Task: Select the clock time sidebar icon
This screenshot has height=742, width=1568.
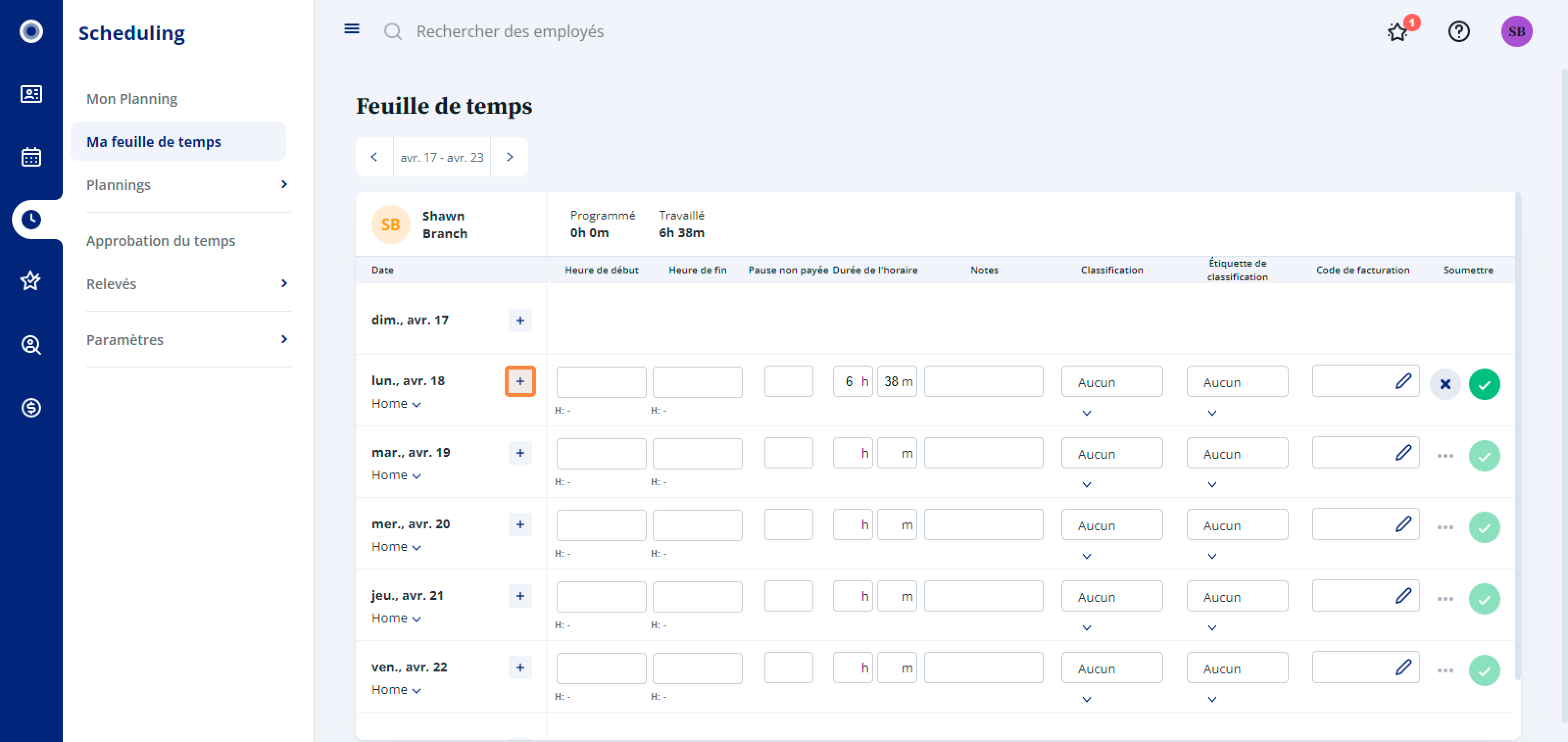Action: [31, 219]
